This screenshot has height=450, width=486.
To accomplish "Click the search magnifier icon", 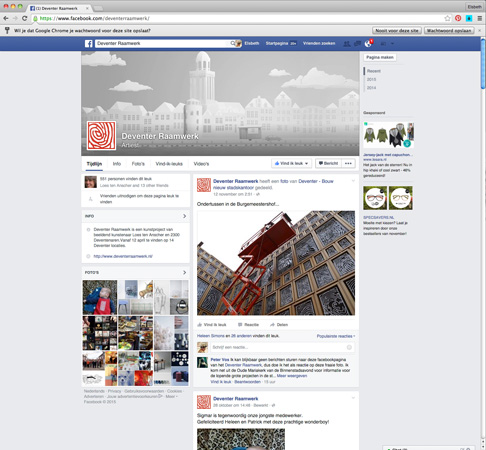I will pyautogui.click(x=233, y=43).
